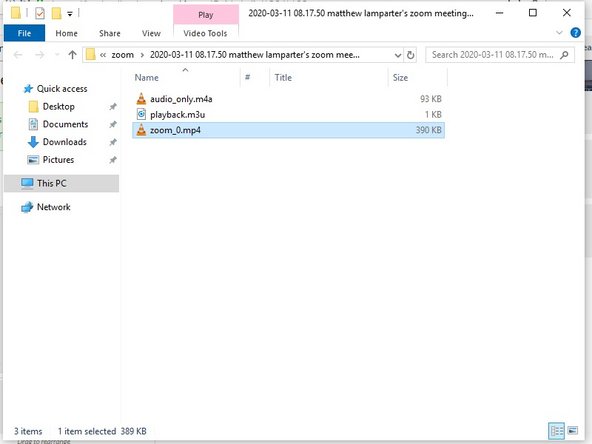Screen dimensions: 592x444
Task: Maximize the File Explorer window
Action: coord(533,13)
